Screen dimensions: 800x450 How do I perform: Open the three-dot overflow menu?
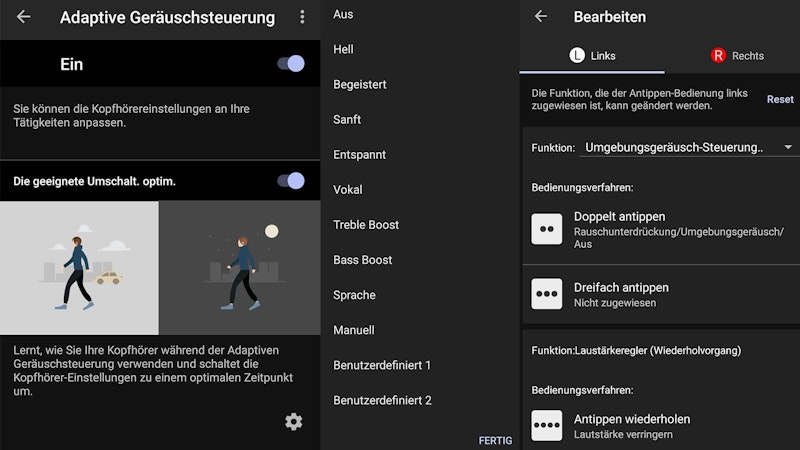click(302, 17)
